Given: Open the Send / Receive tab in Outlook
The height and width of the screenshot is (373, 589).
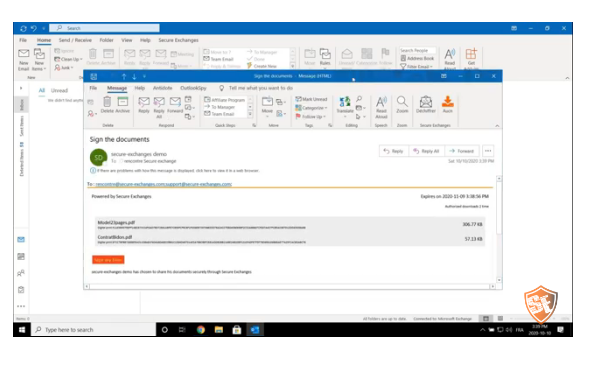Looking at the screenshot, I should [75, 40].
